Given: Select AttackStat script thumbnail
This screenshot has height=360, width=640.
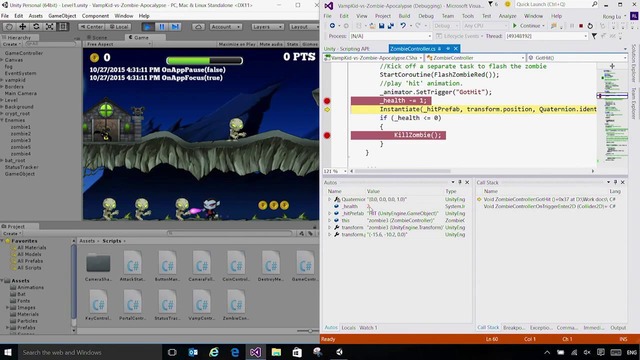Looking at the screenshot, I should coord(133,264).
